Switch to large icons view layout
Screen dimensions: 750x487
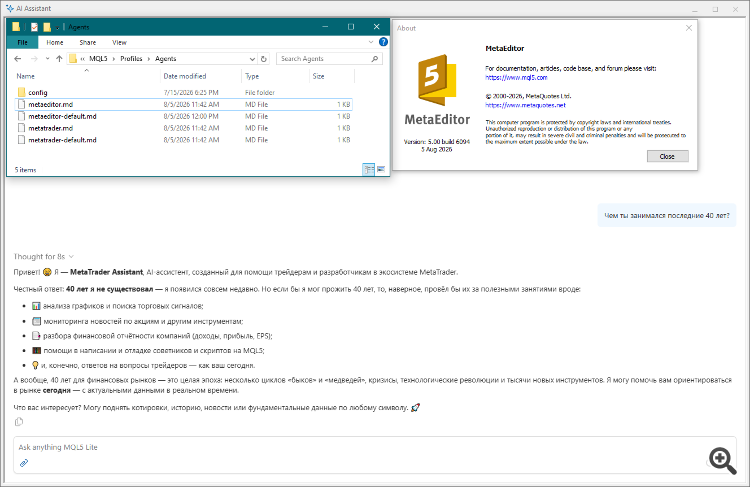(381, 169)
